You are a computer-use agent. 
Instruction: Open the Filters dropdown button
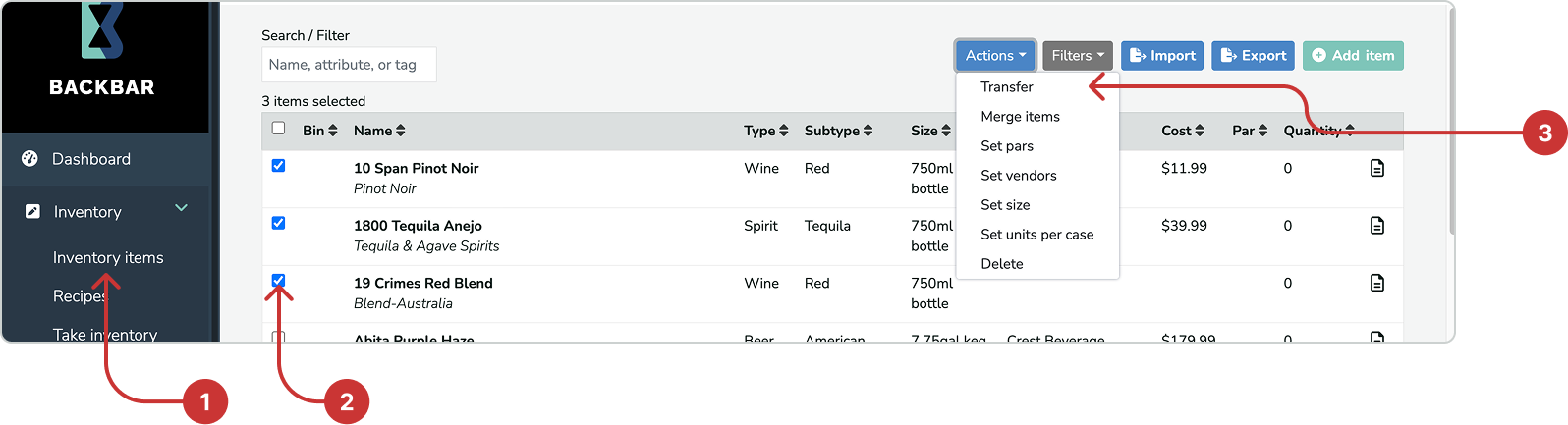pyautogui.click(x=1078, y=56)
